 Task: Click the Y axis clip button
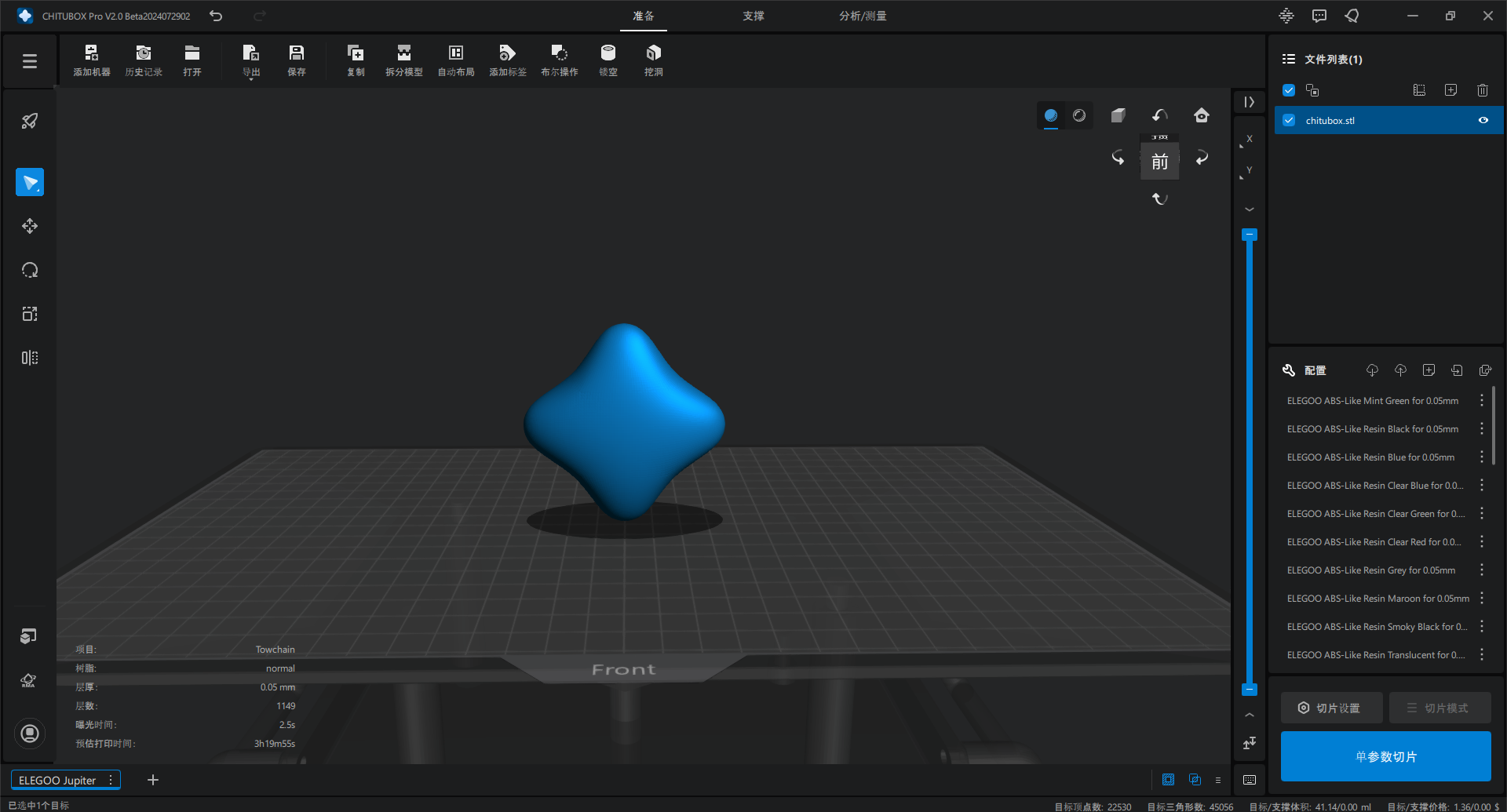coord(1248,173)
